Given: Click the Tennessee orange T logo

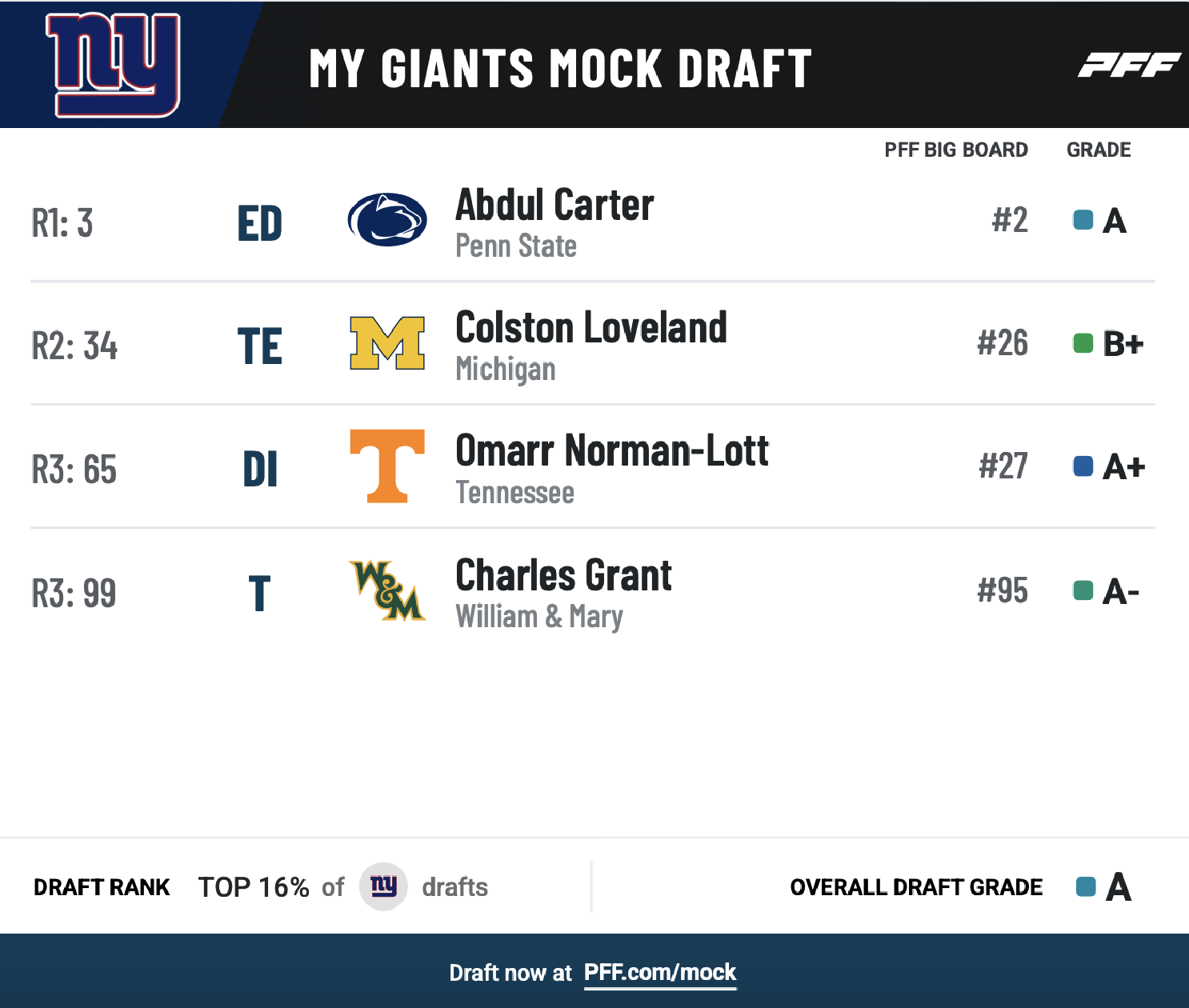Looking at the screenshot, I should [387, 466].
